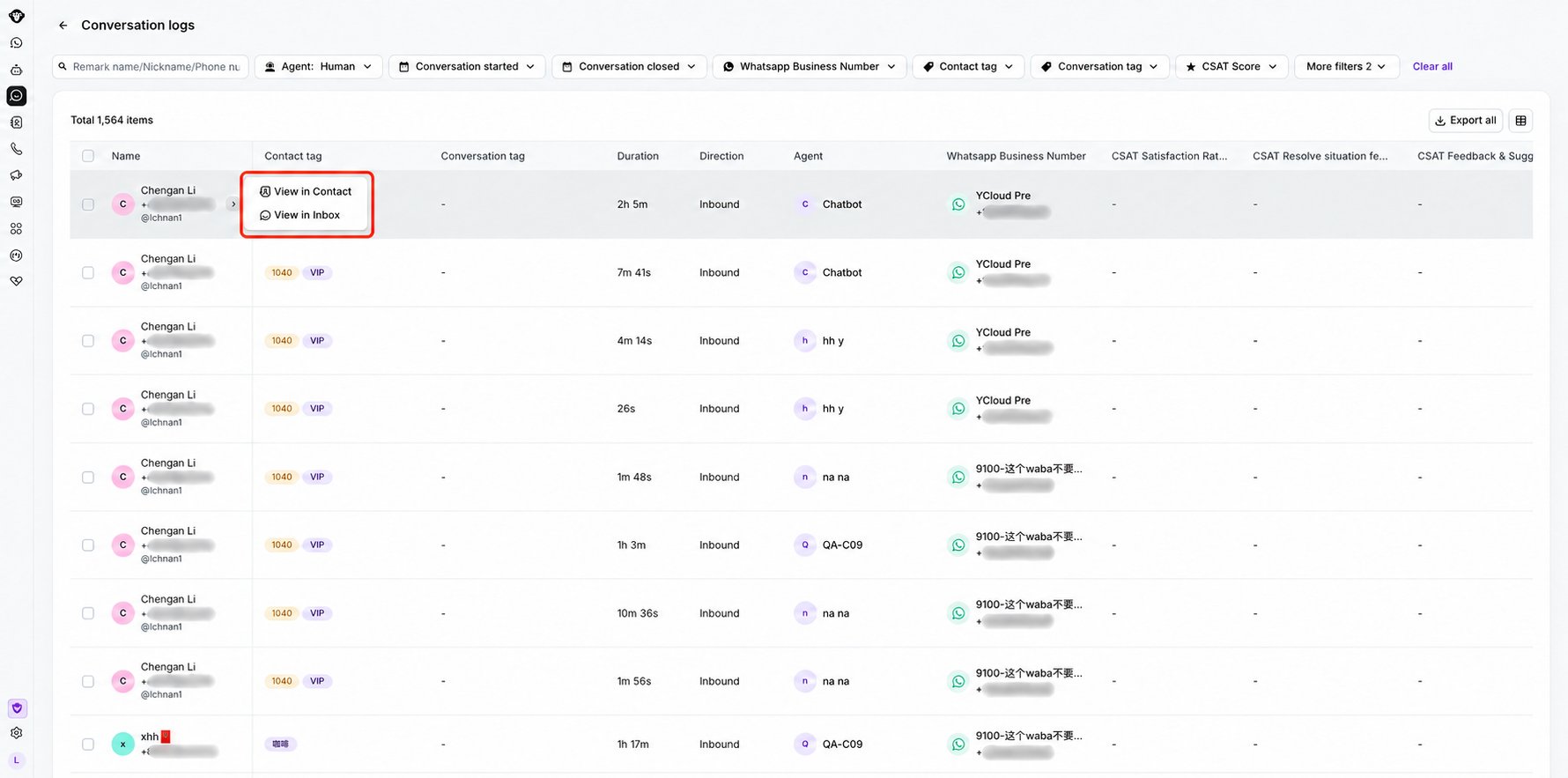Click the monkey logo in the sidebar

pyautogui.click(x=17, y=16)
